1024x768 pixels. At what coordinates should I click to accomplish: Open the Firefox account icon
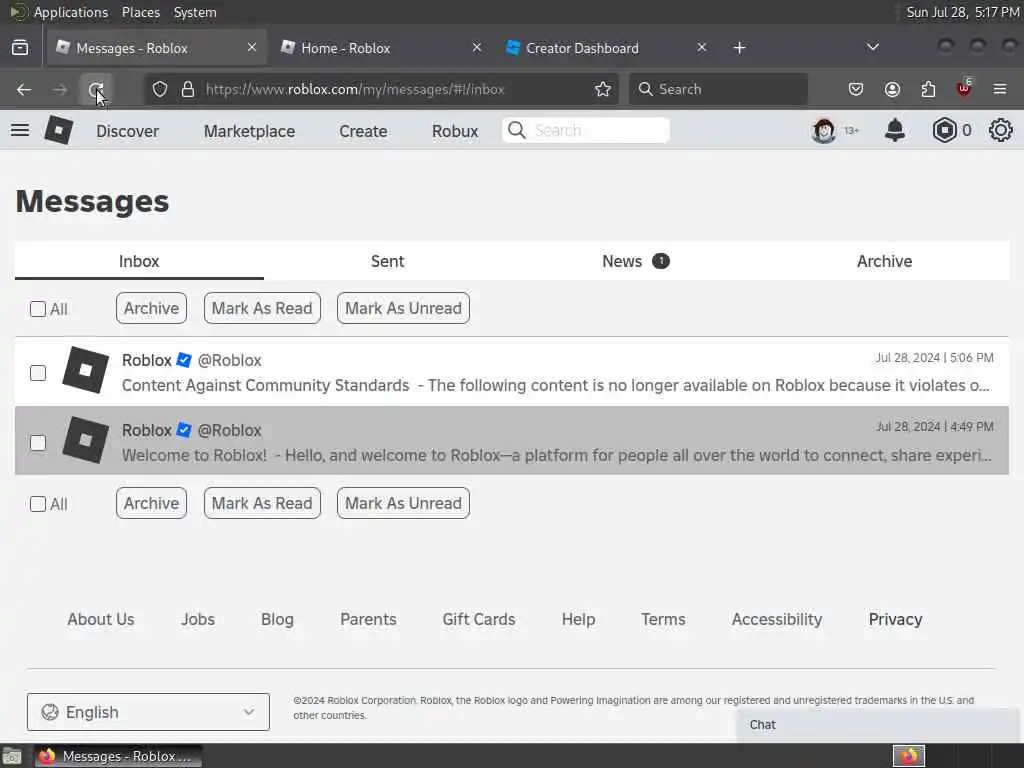point(892,89)
